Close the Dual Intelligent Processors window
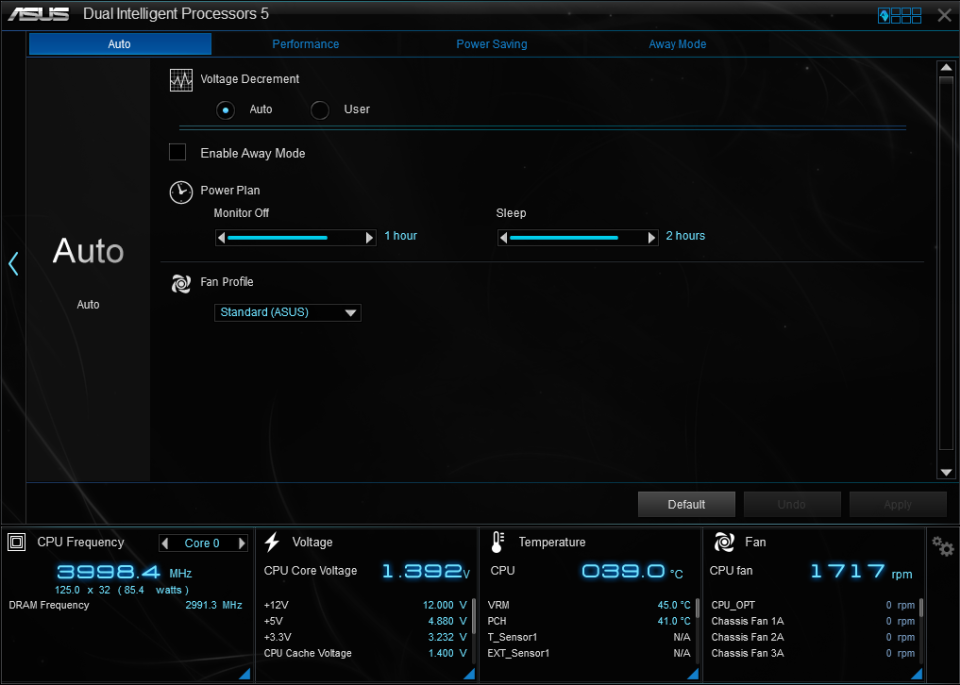960x685 pixels. point(944,15)
